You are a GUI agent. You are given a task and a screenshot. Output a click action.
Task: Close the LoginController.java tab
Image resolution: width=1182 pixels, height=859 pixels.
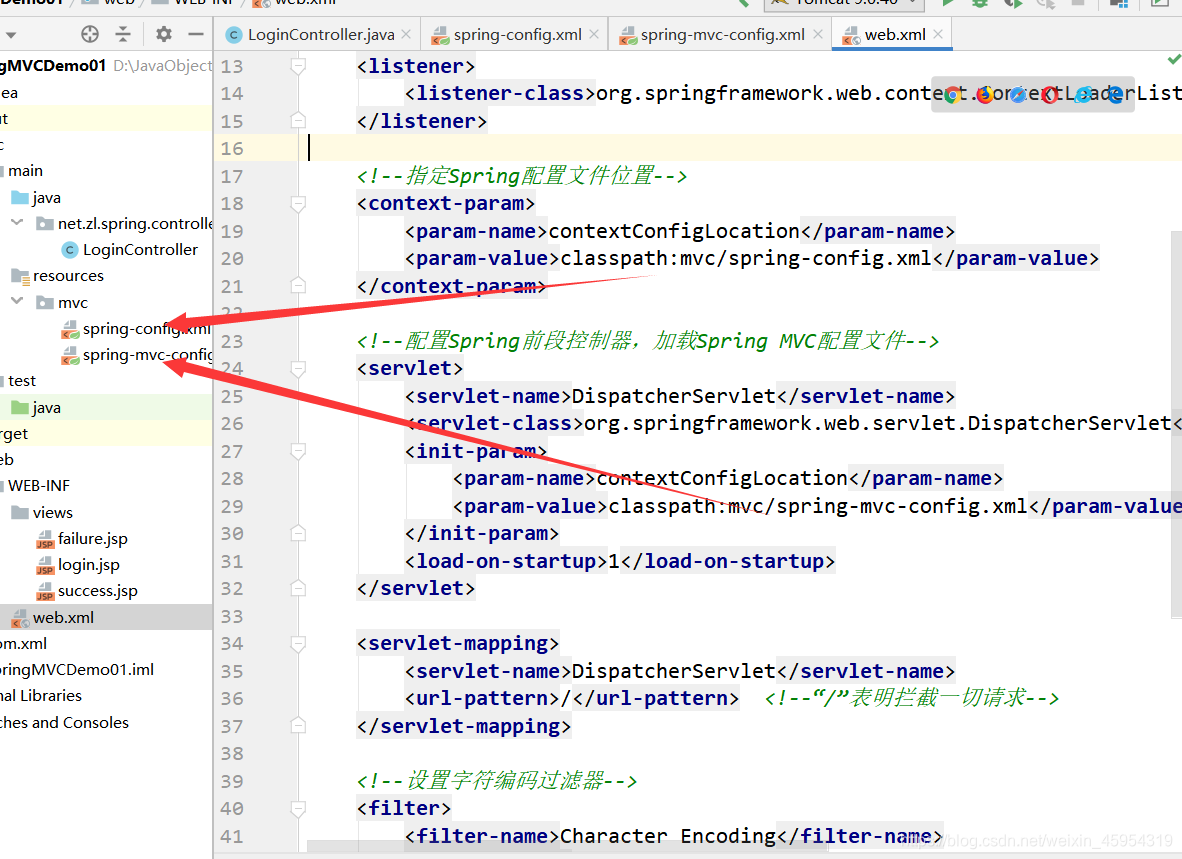[x=406, y=35]
